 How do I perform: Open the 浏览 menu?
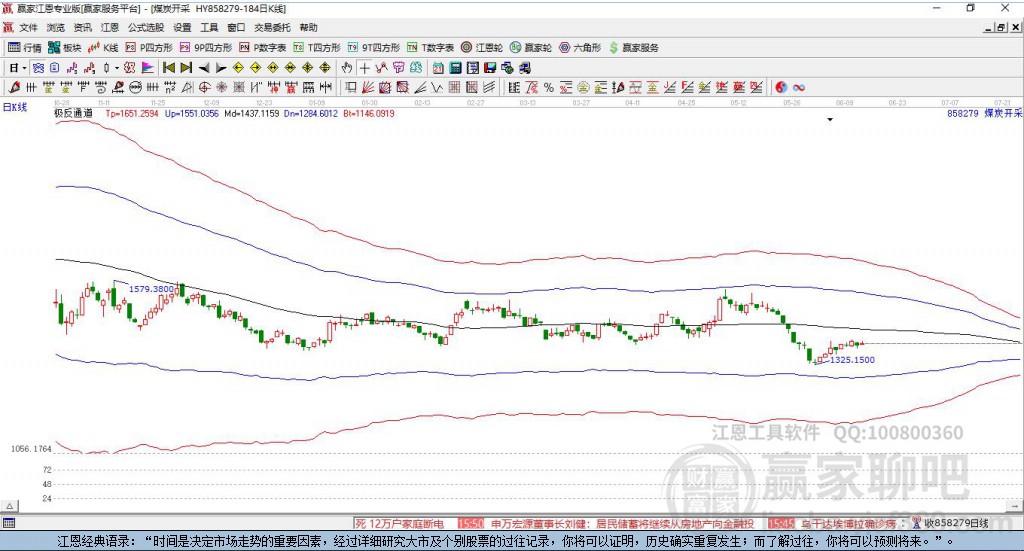tap(56, 27)
